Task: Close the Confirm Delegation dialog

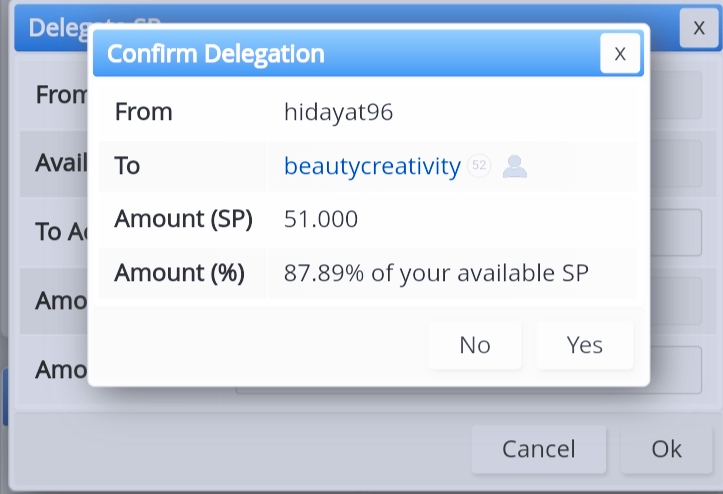Action: (620, 53)
